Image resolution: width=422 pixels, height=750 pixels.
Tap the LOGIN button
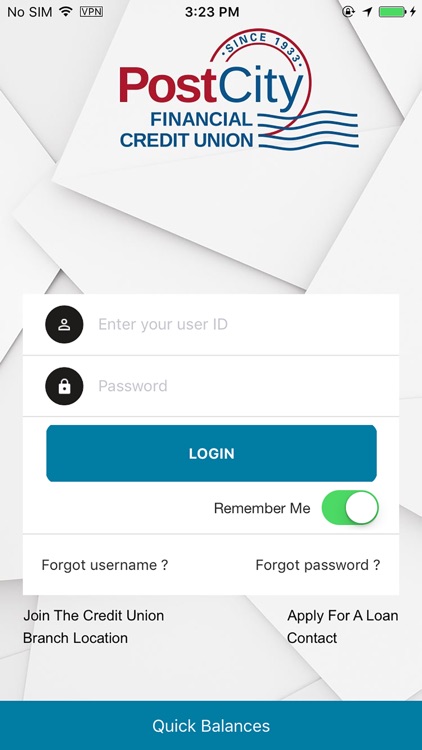[211, 453]
